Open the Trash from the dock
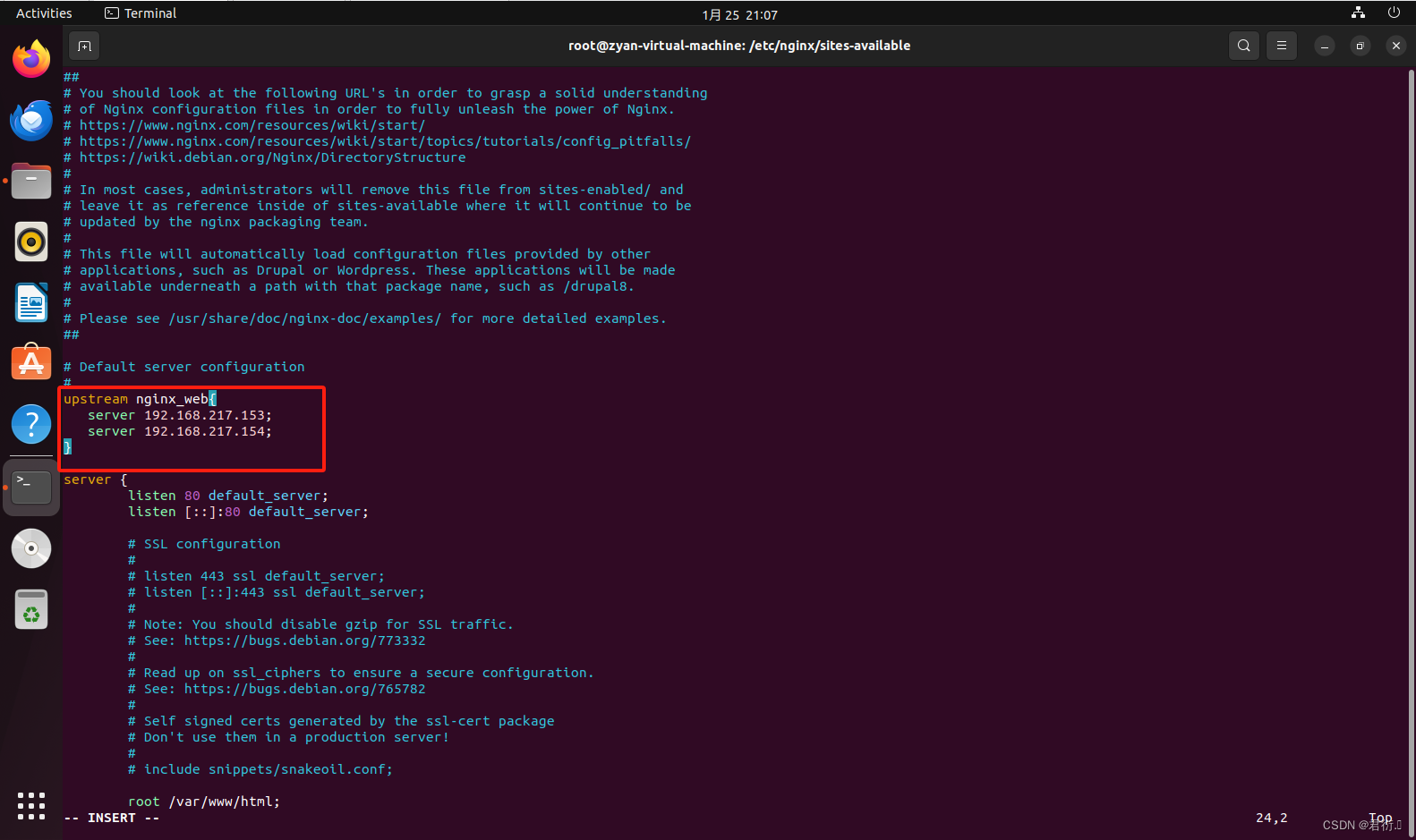The width and height of the screenshot is (1416, 840). [31, 609]
